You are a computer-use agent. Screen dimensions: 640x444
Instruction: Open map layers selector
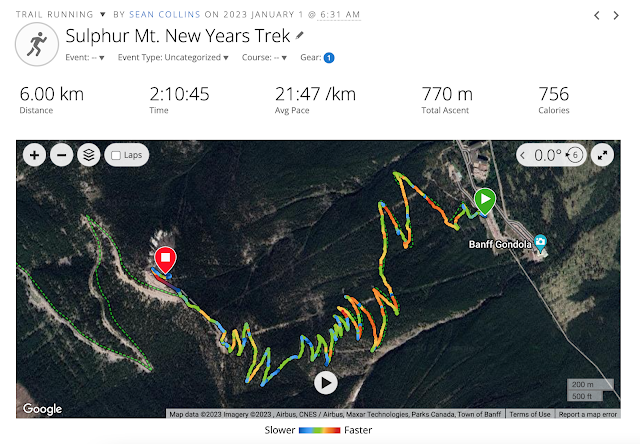point(89,155)
